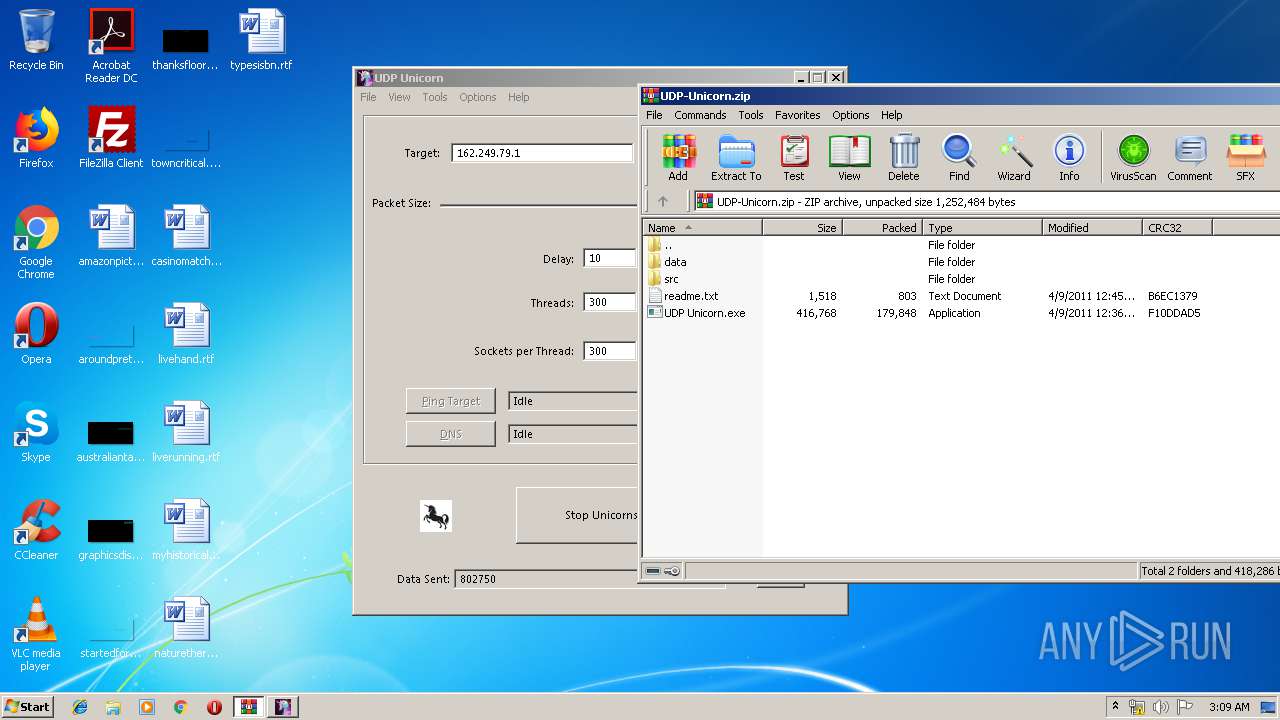Open the Help menu in WinRAR
This screenshot has width=1280, height=720.
point(892,115)
